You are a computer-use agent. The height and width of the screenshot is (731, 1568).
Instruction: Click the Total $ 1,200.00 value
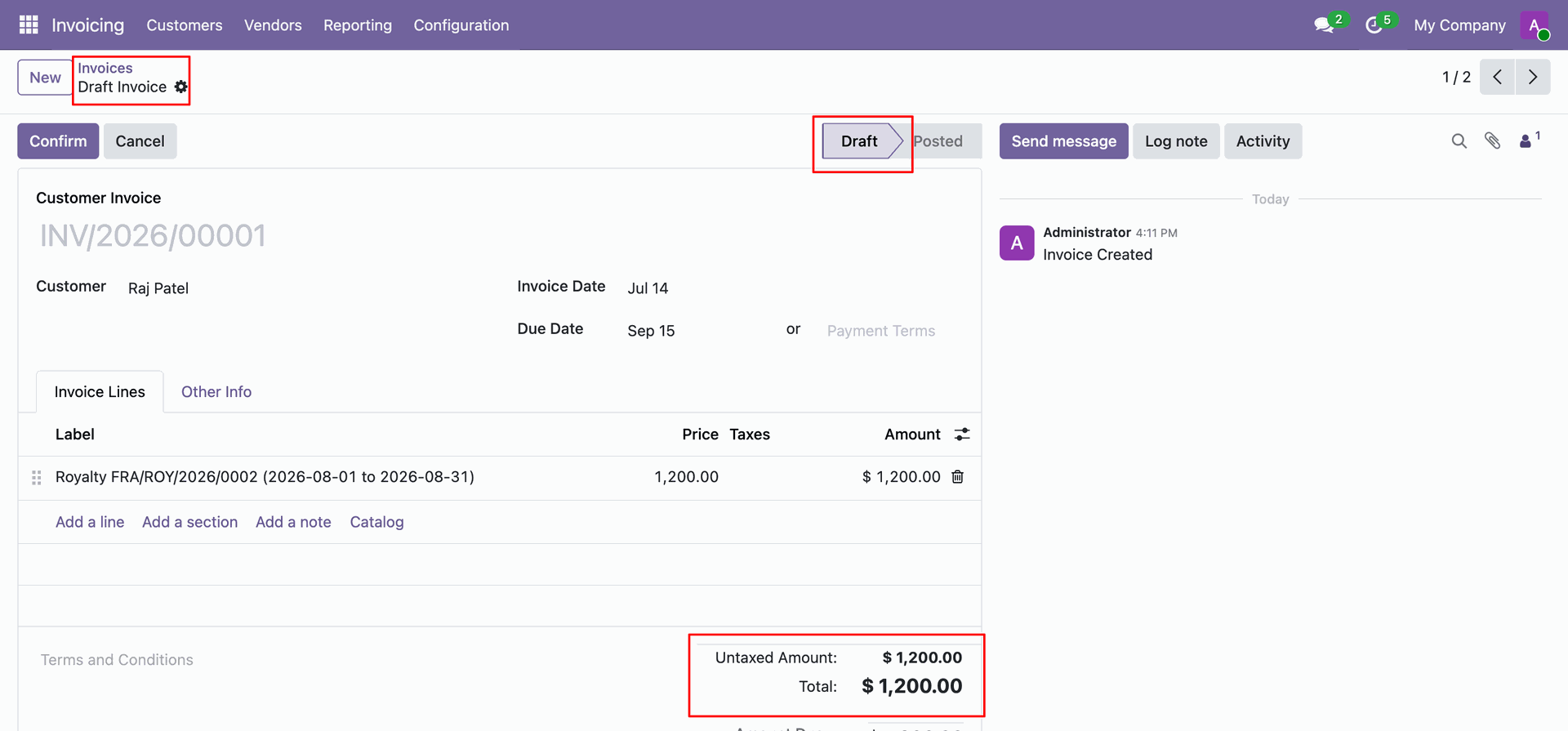click(x=911, y=686)
